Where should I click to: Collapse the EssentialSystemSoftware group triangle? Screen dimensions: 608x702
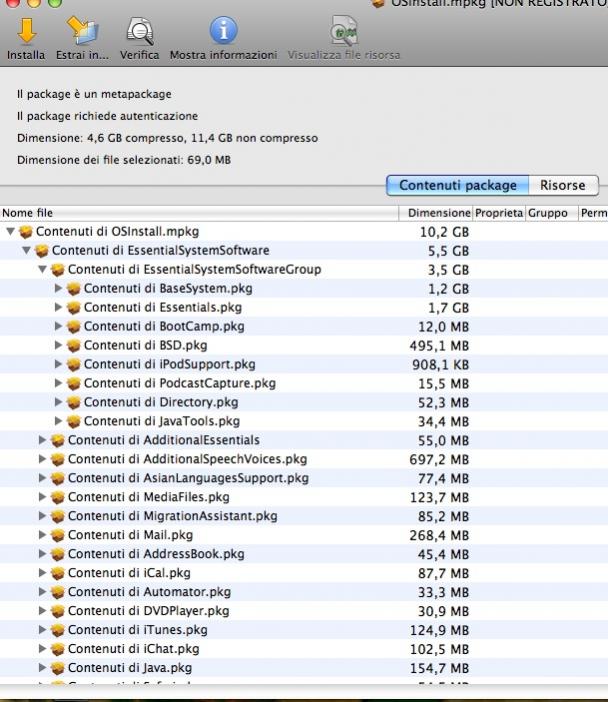[x=26, y=250]
